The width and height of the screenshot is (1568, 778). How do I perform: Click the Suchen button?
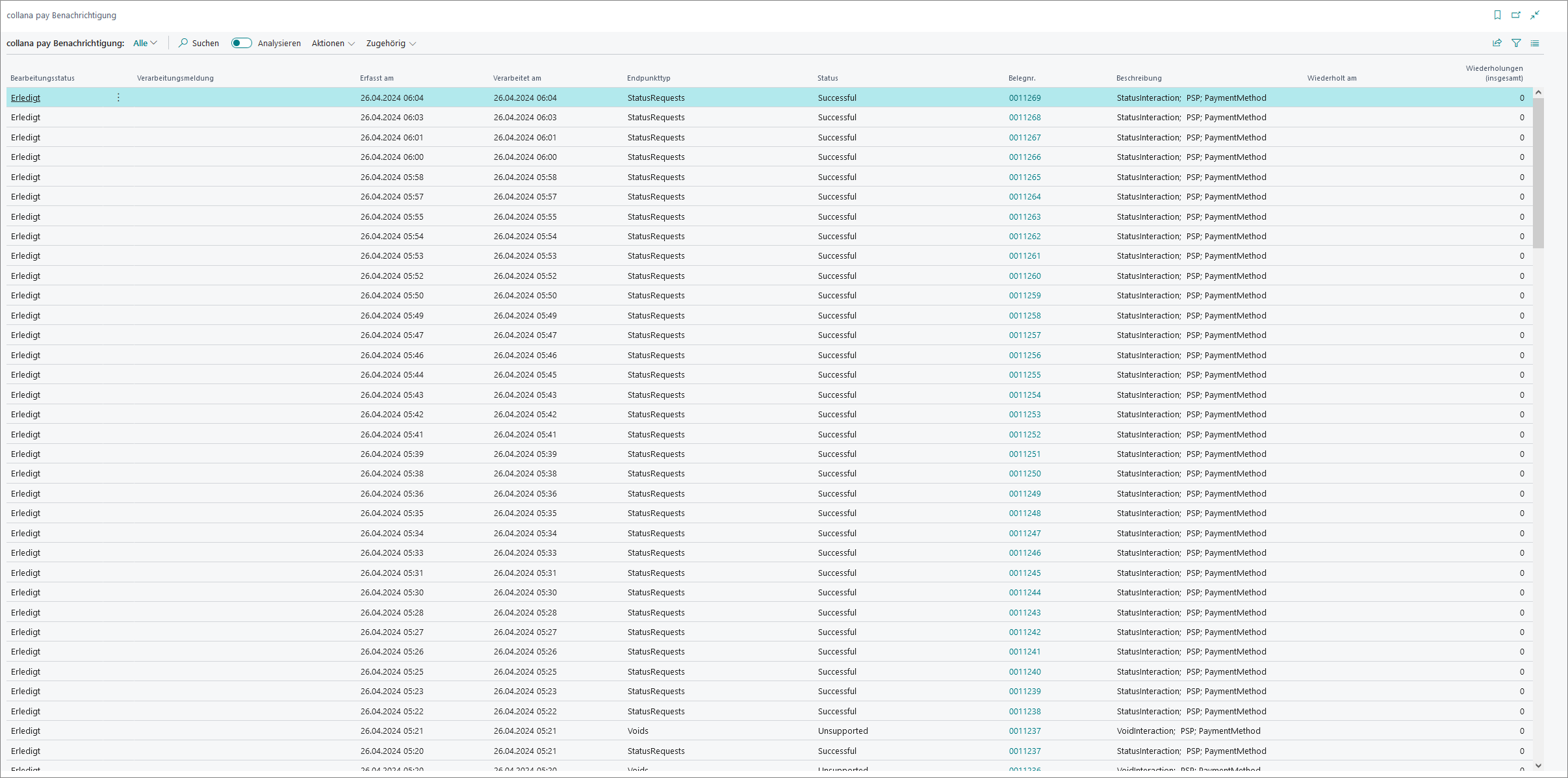click(x=199, y=43)
